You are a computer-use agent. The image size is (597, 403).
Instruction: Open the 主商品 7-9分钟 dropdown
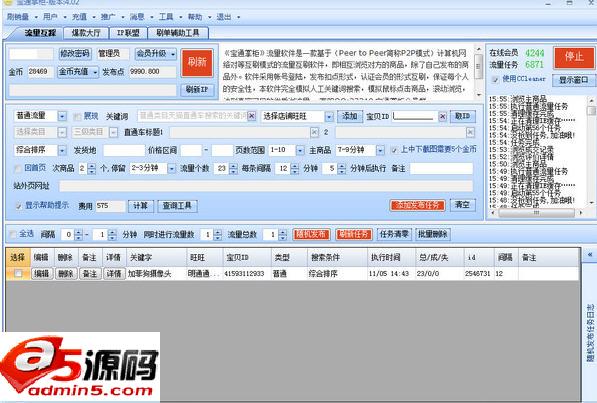pyautogui.click(x=380, y=150)
